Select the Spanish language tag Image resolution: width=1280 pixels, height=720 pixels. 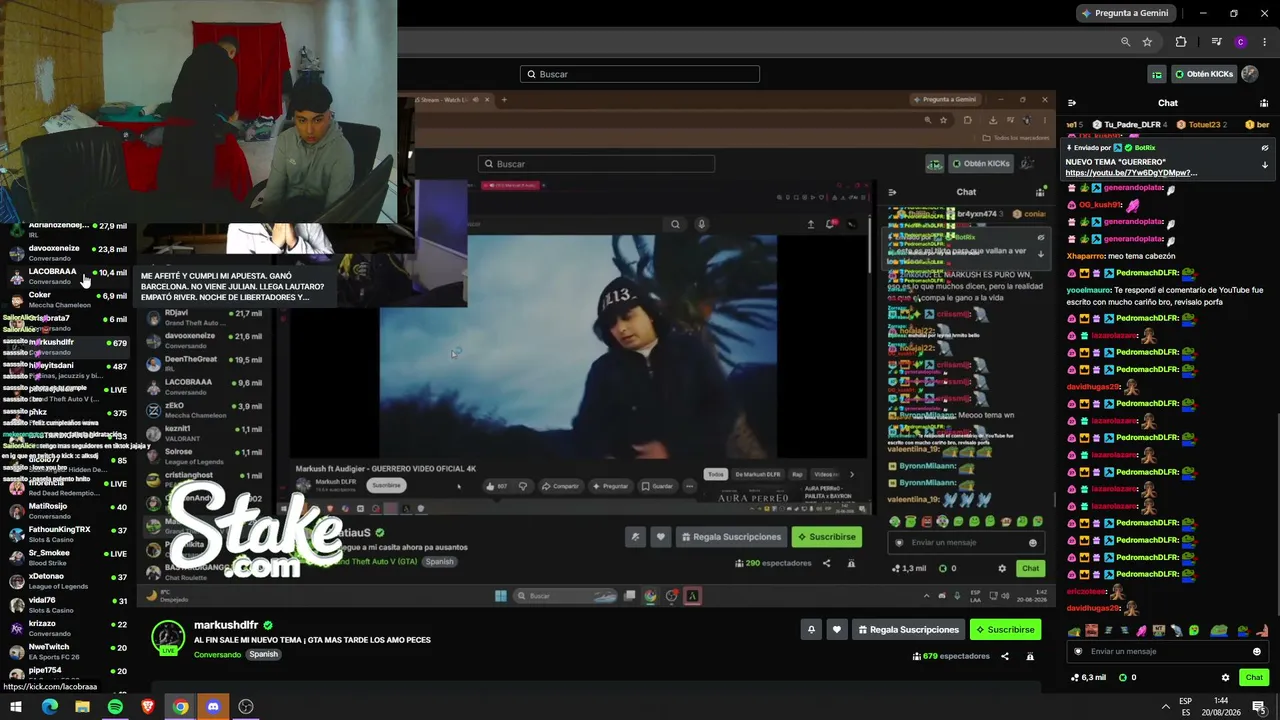[263, 654]
